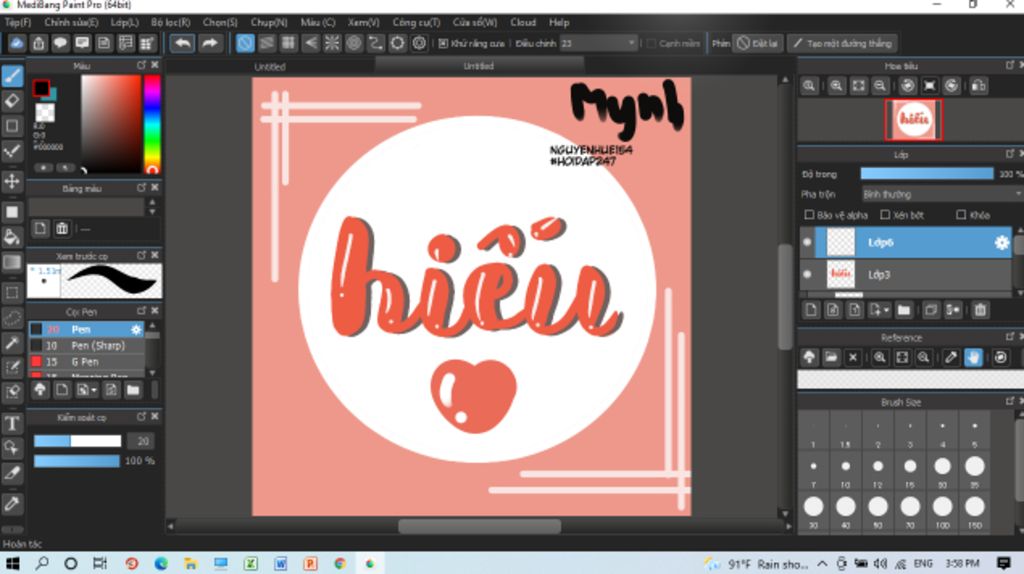This screenshot has height=574, width=1024.
Task: Enable the vanishing point snap
Action: click(310, 44)
